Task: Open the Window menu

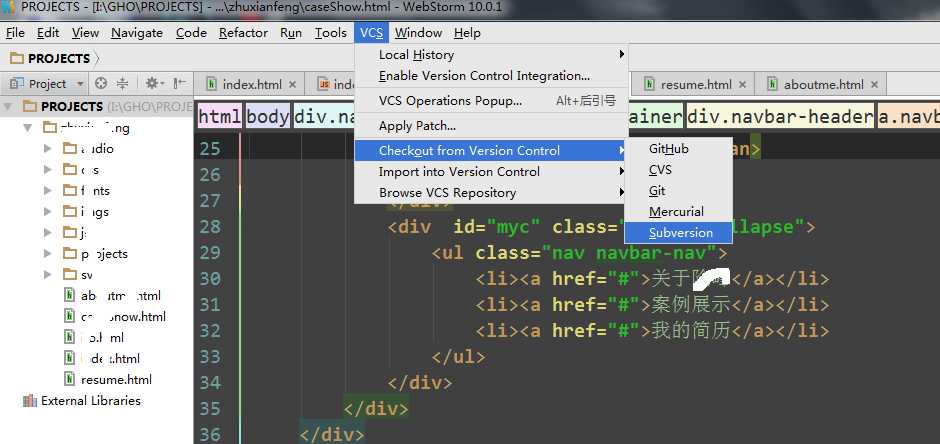Action: coord(418,33)
